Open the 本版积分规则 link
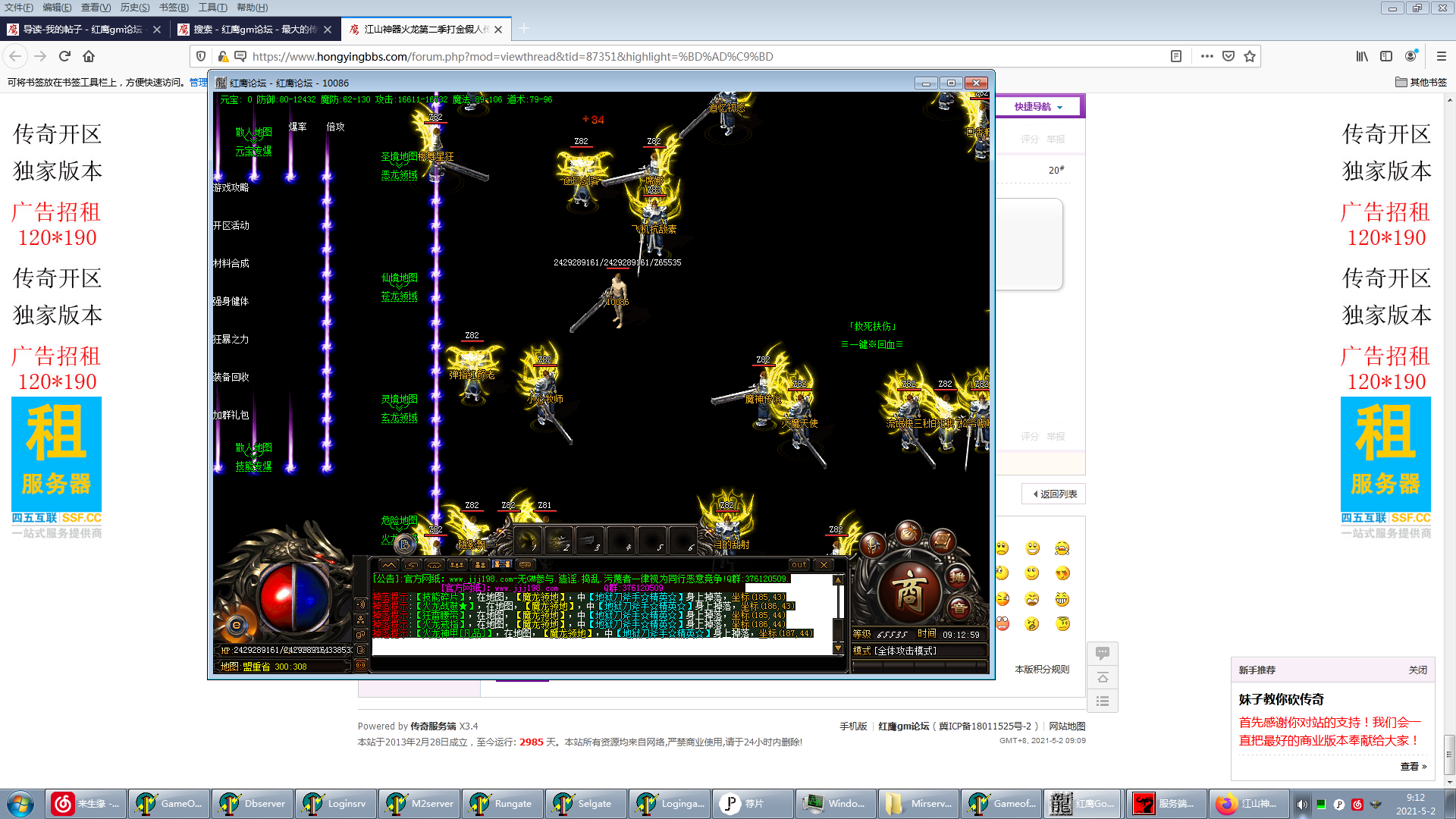Screen dimensions: 1456x819 [x=1042, y=669]
